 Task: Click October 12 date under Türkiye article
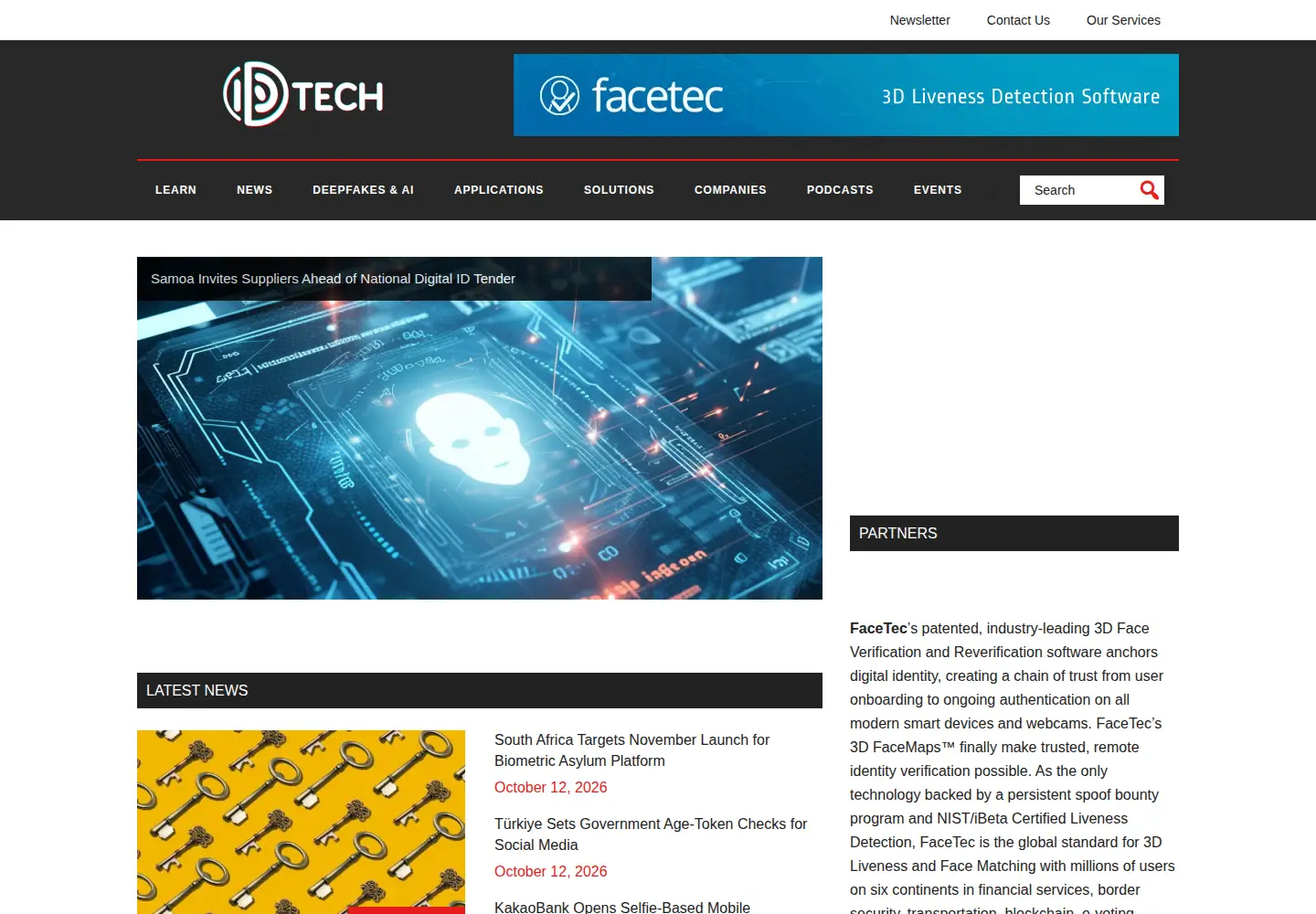click(550, 871)
